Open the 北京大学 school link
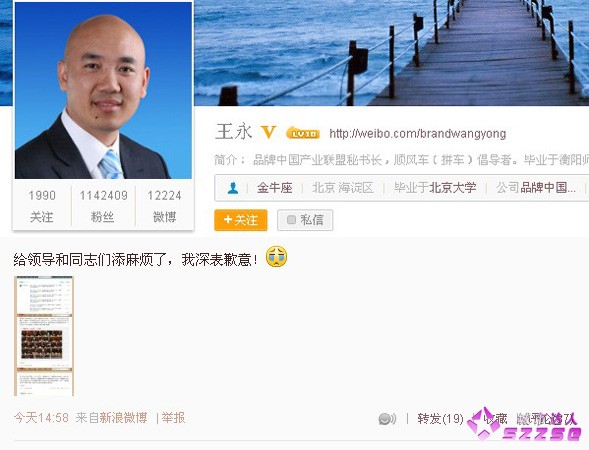Viewport: 589px width, 450px height. point(453,187)
